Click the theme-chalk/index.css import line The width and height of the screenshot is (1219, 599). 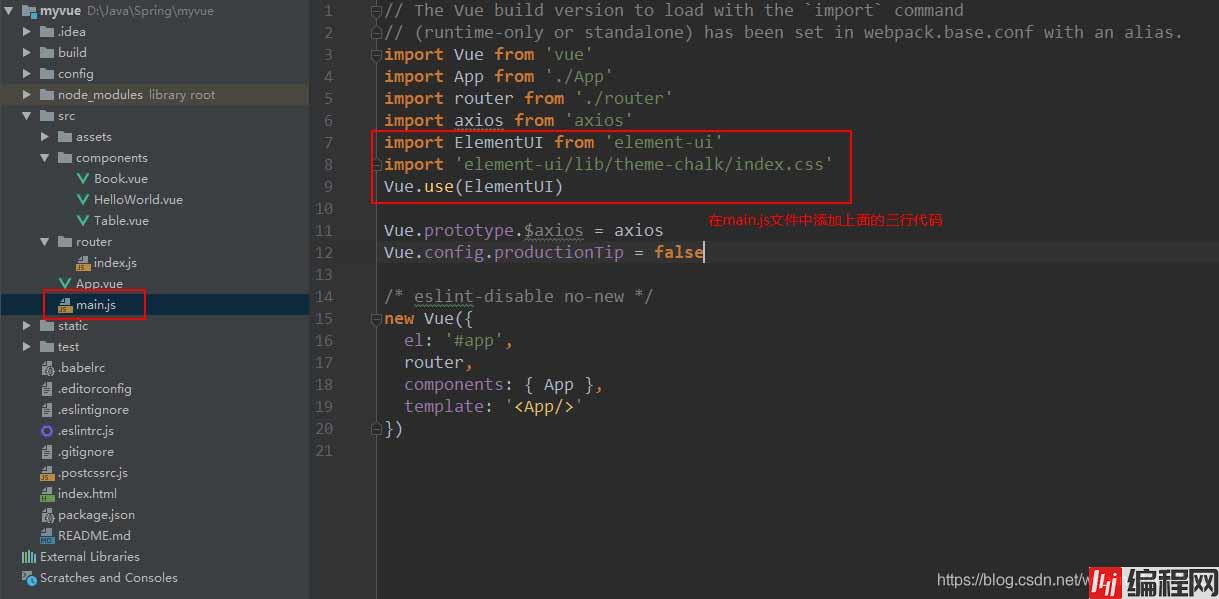(608, 165)
